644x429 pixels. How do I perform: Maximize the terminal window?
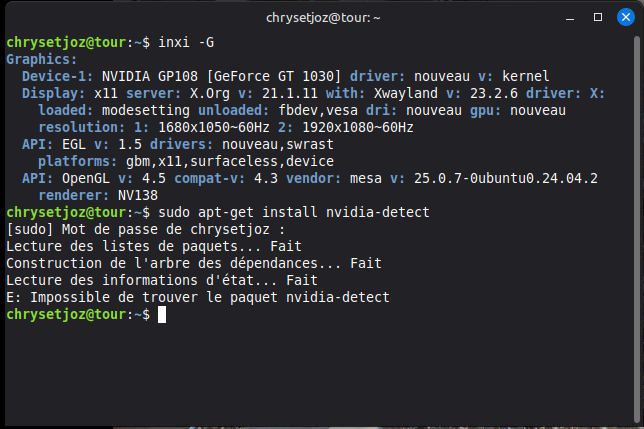pos(598,17)
